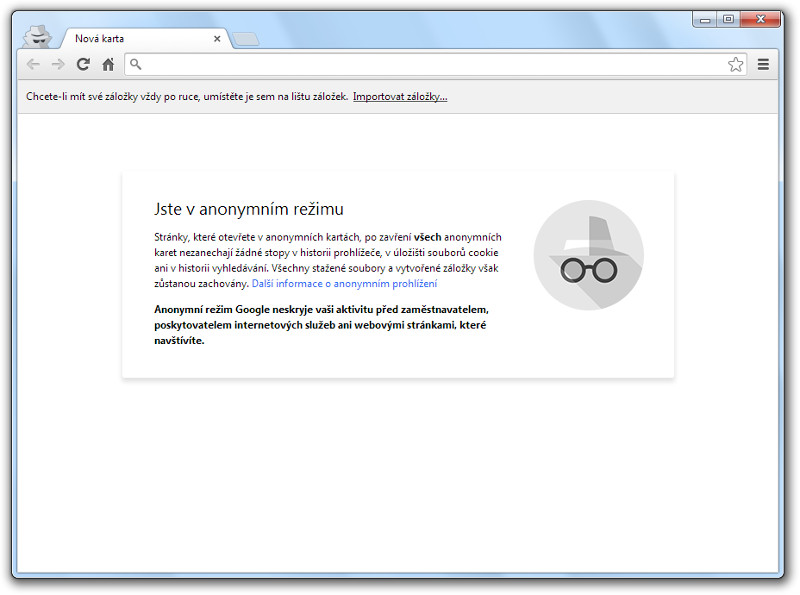800x595 pixels.
Task: Minimize the browser window
Action: pos(705,19)
